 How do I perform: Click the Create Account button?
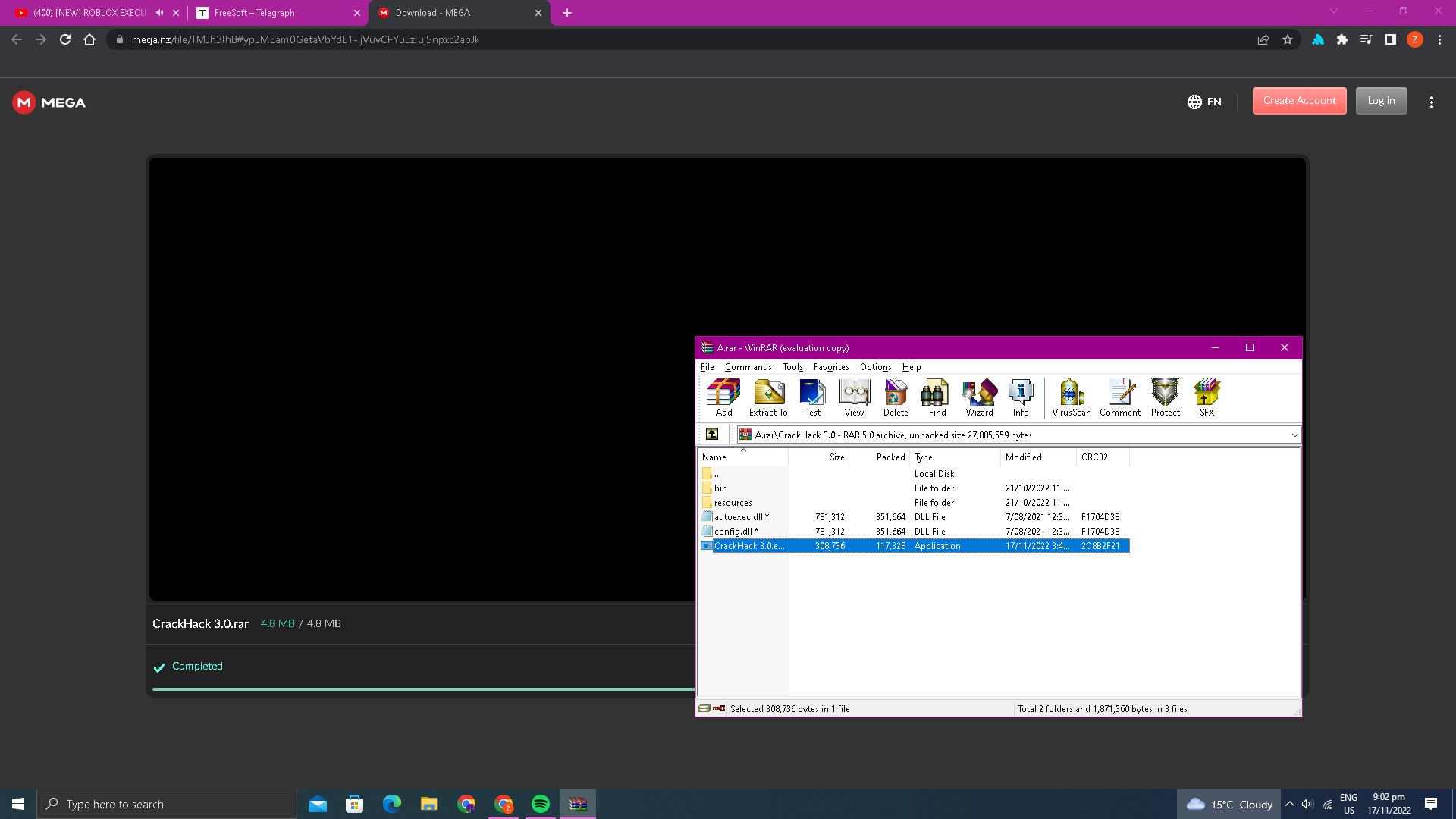(1299, 101)
